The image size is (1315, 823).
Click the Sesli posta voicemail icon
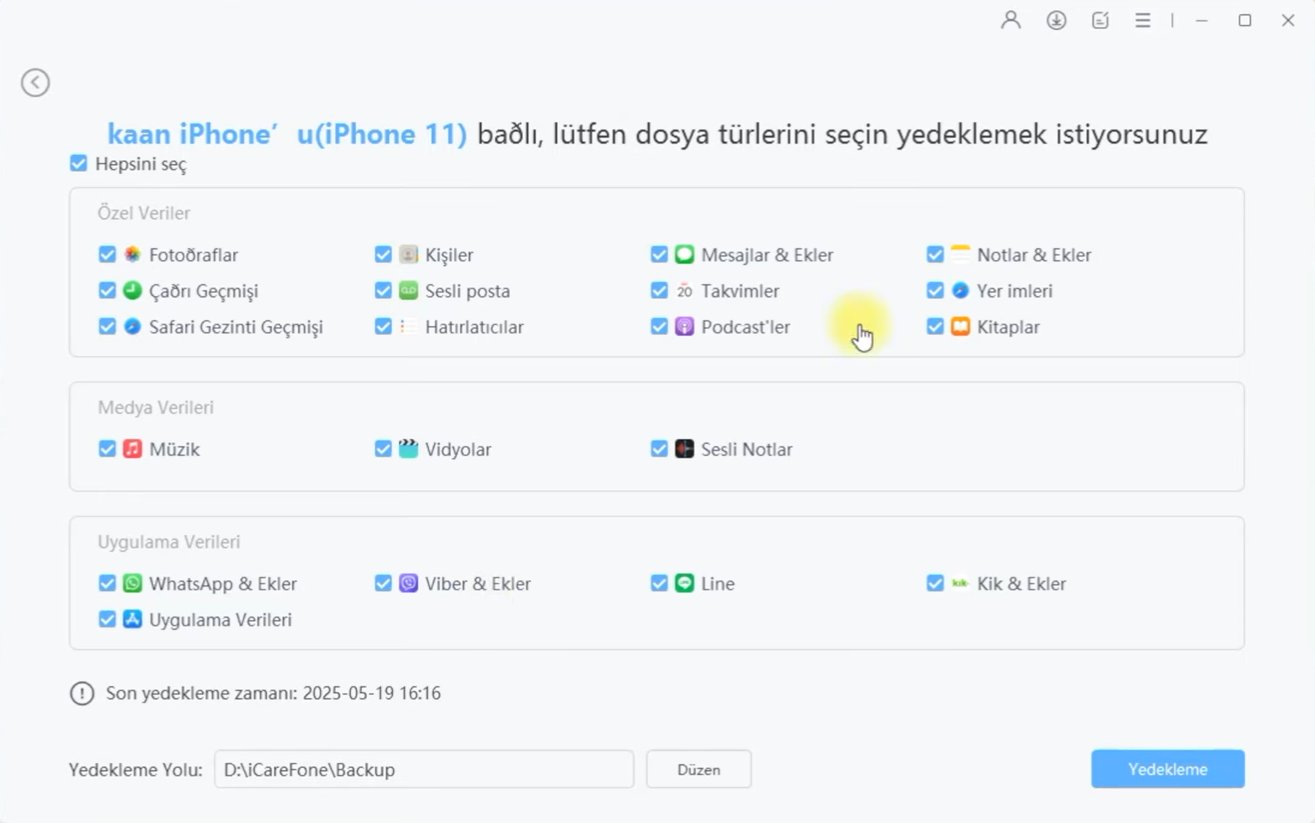(x=408, y=291)
